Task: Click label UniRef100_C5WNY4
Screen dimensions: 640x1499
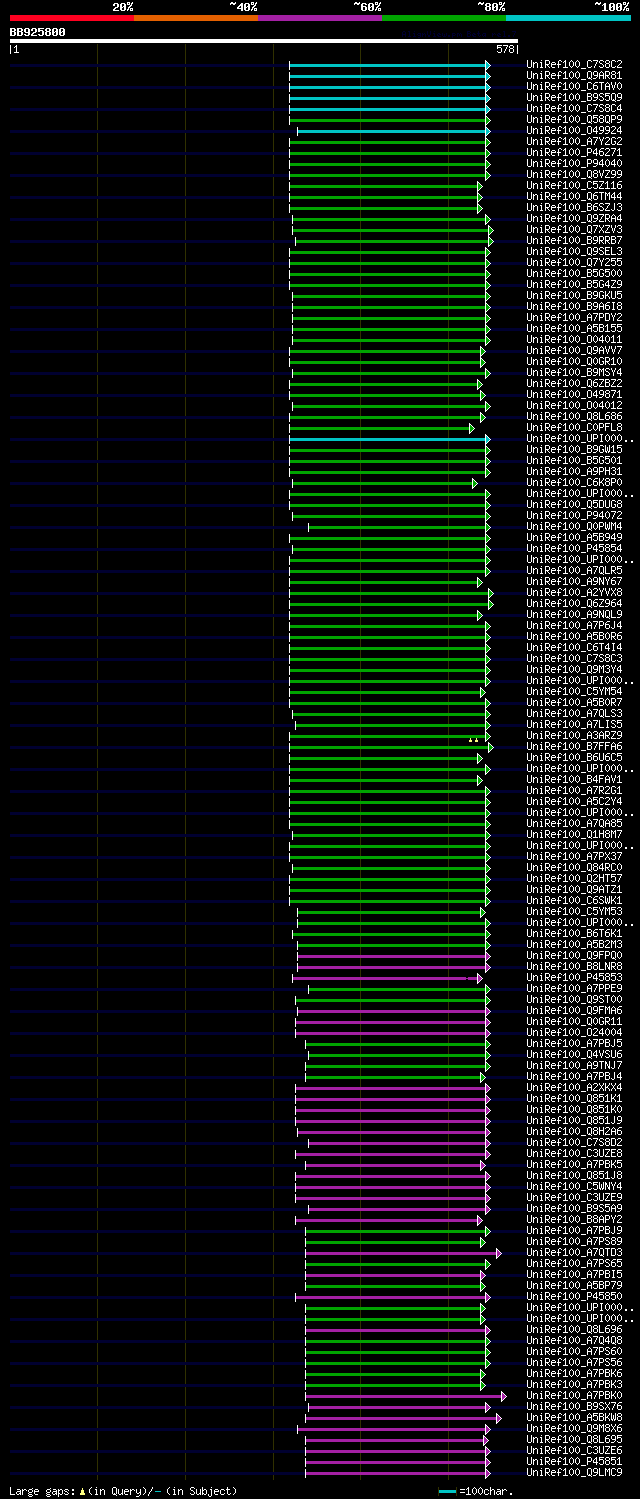Action: tap(574, 1187)
